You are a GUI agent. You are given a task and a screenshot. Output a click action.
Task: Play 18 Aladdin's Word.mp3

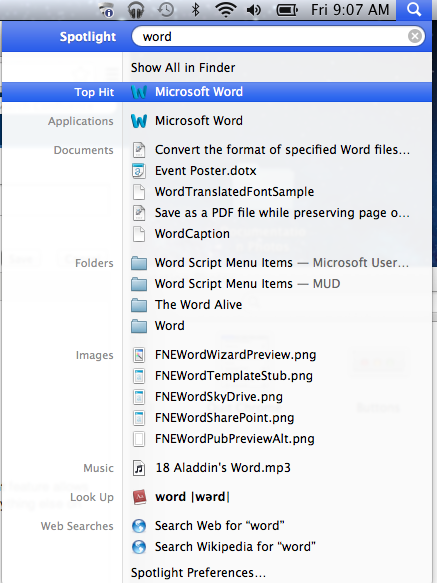tap(223, 468)
